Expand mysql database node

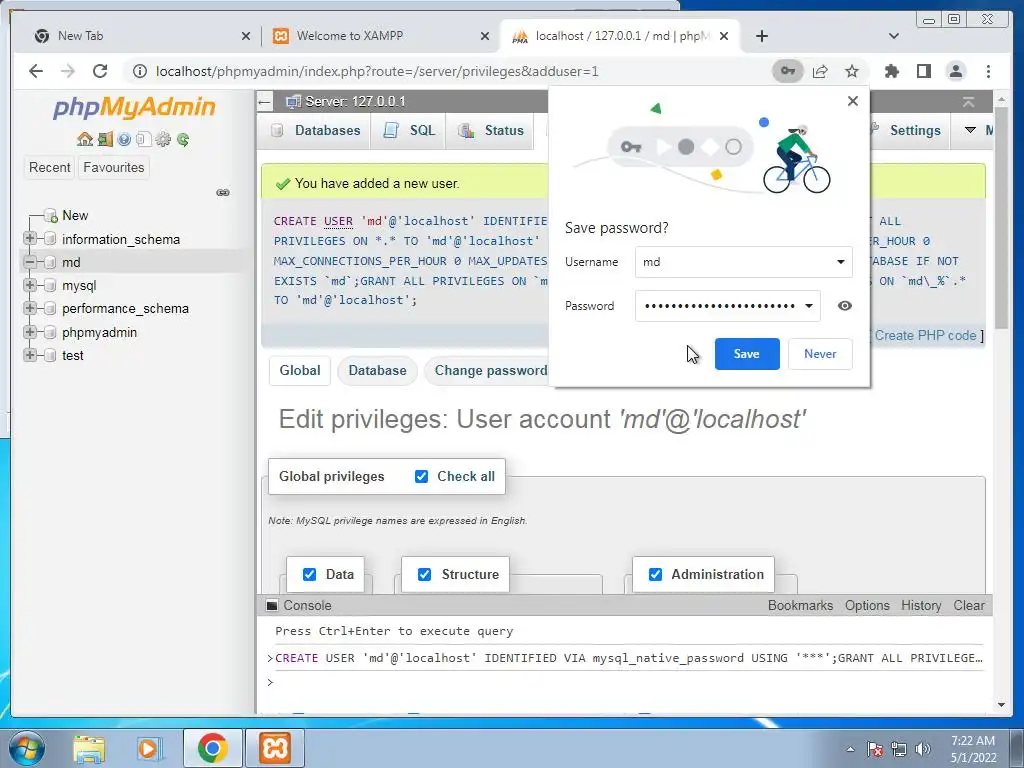[29, 285]
